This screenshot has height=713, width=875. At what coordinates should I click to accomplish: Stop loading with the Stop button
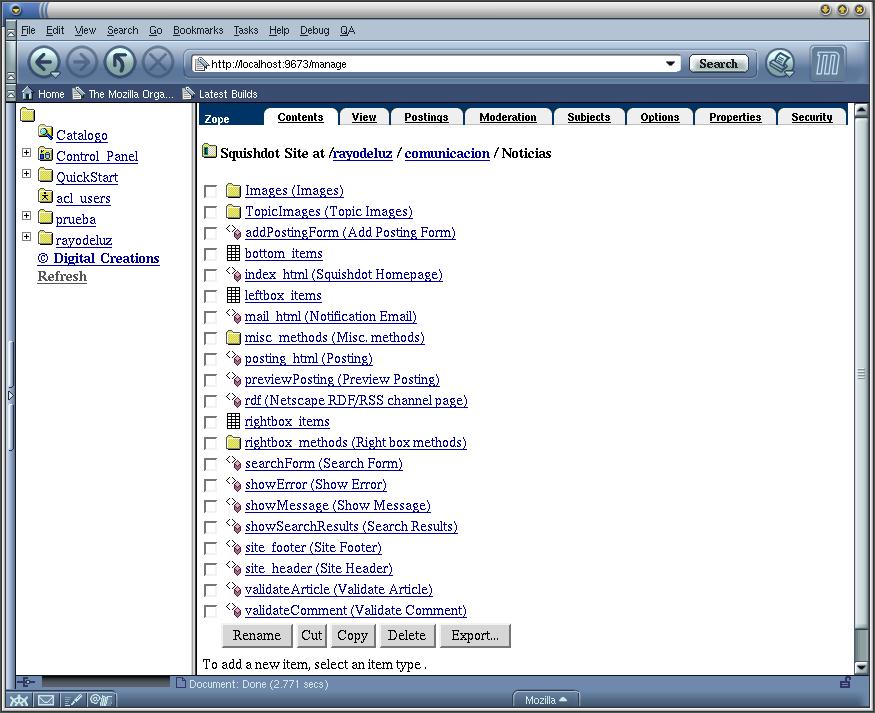tap(158, 62)
